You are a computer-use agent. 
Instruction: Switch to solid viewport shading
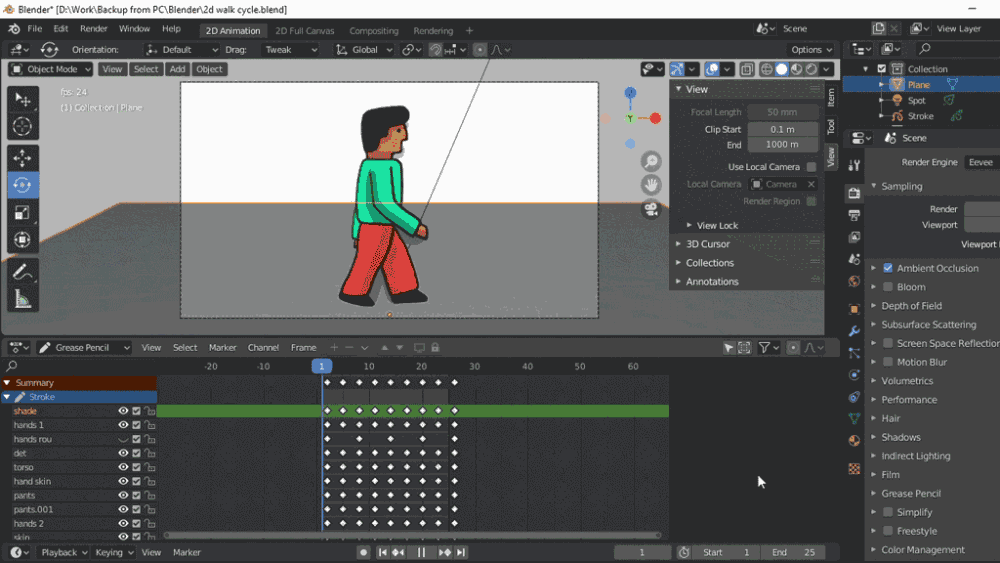tap(781, 69)
